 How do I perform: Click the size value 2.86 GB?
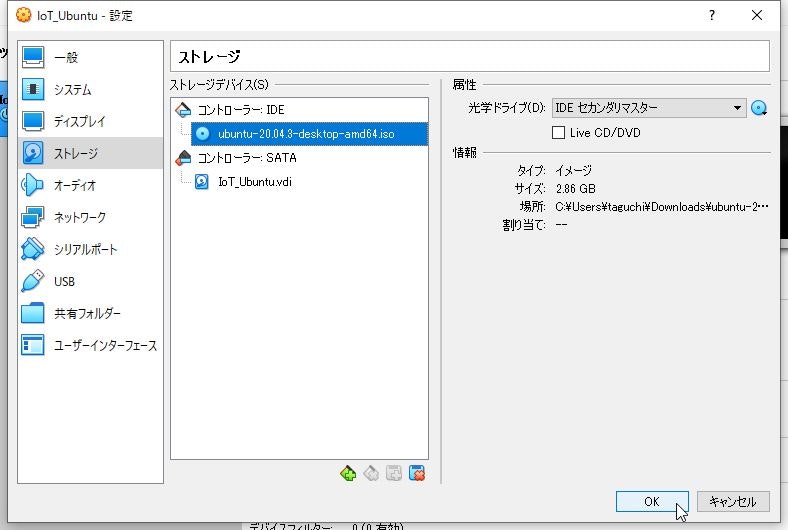click(575, 189)
